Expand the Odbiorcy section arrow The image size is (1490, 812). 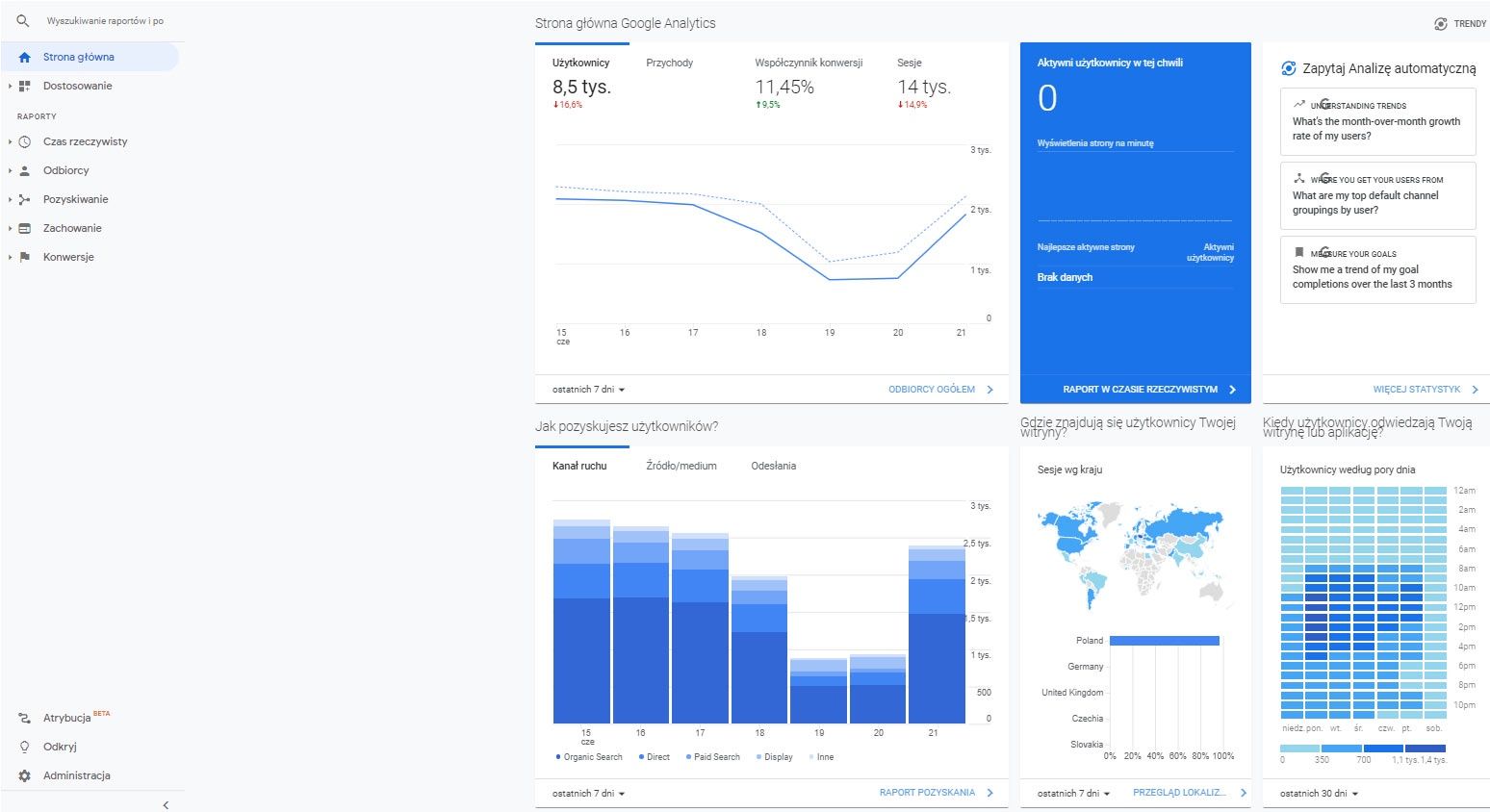pos(11,170)
